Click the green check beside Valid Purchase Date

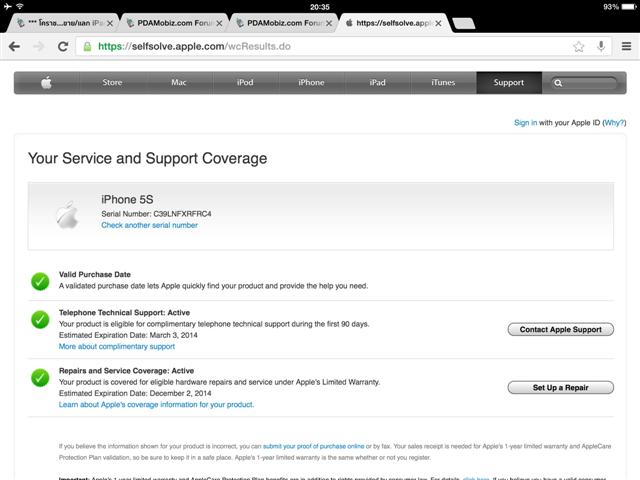click(40, 282)
